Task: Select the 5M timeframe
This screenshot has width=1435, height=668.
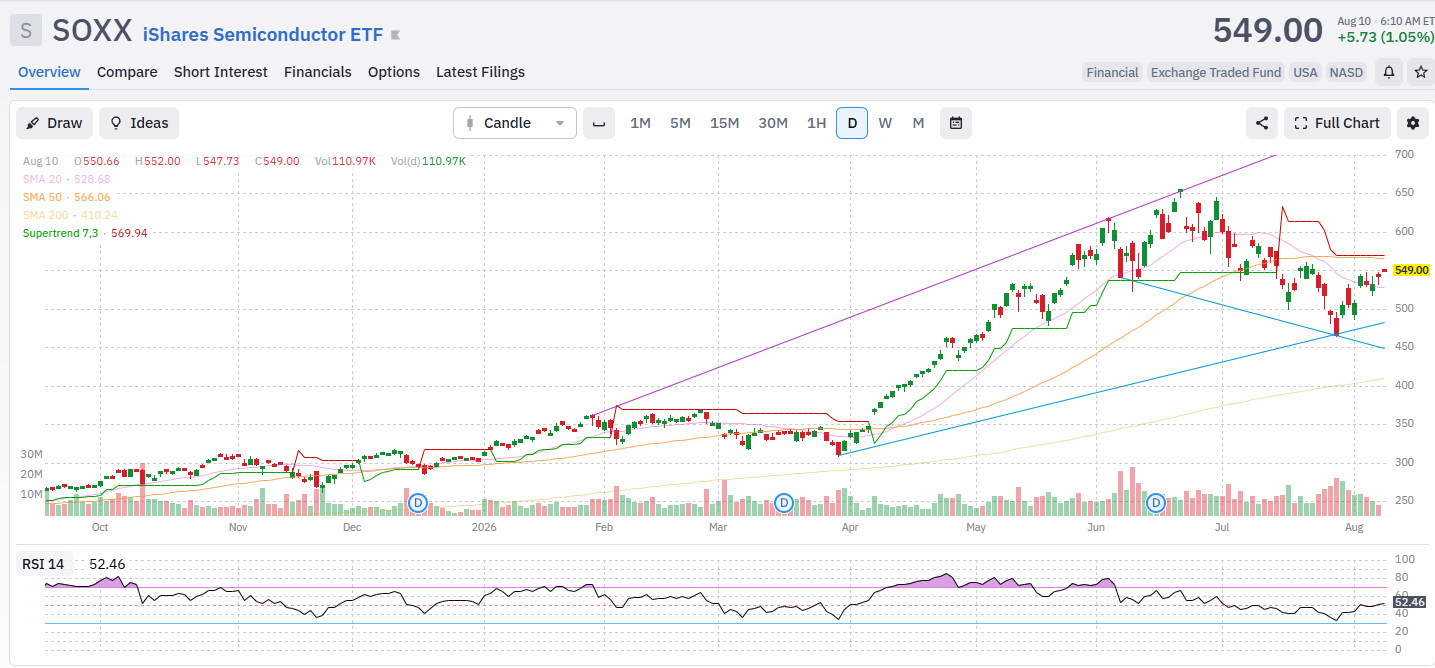Action: [680, 123]
